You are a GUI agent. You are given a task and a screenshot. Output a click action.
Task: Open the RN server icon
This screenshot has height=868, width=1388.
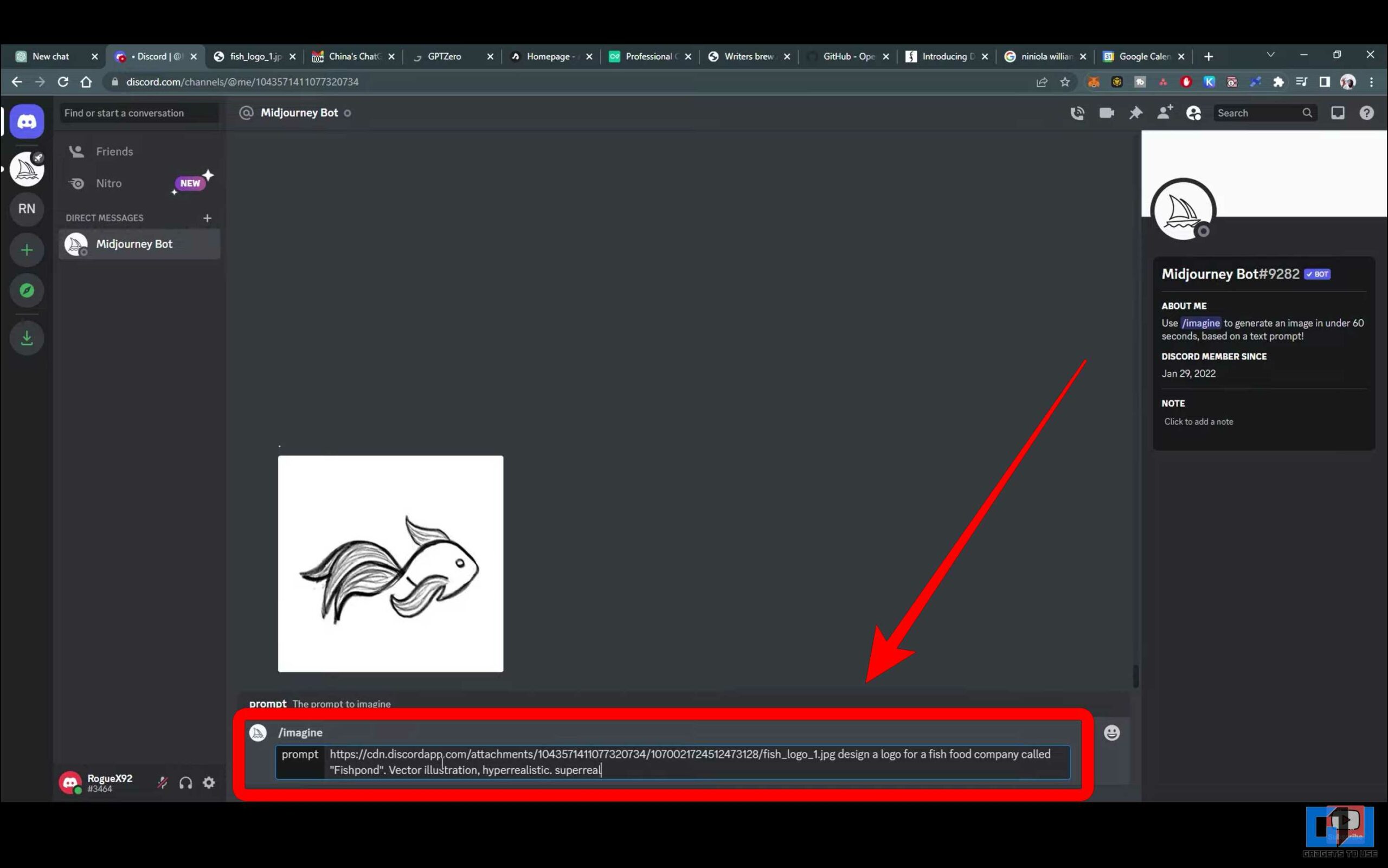coord(27,209)
